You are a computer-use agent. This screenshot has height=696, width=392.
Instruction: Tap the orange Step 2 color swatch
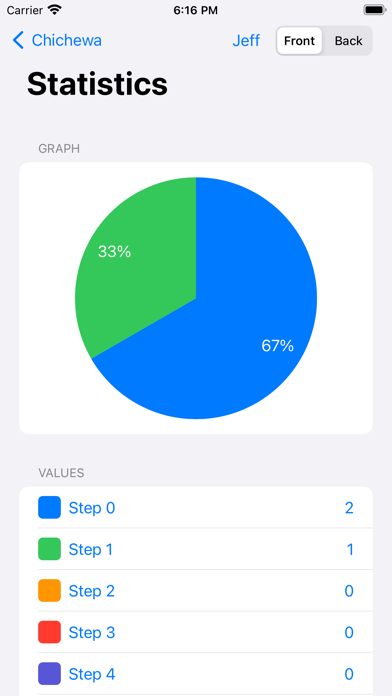point(49,590)
